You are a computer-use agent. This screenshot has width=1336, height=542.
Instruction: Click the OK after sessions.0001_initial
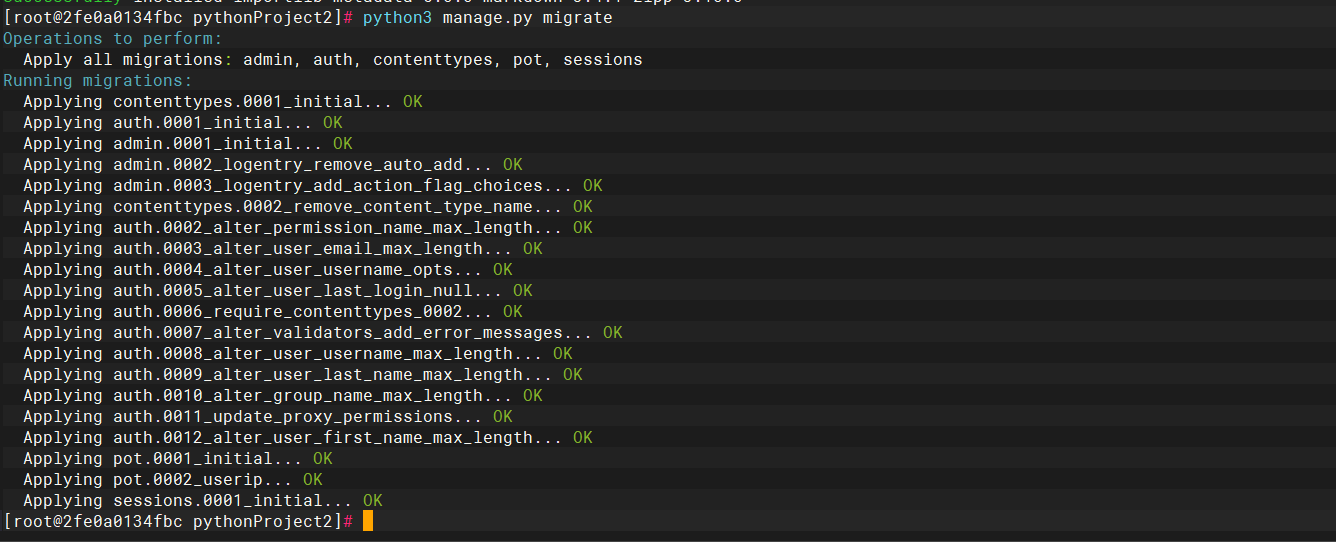pos(373,500)
